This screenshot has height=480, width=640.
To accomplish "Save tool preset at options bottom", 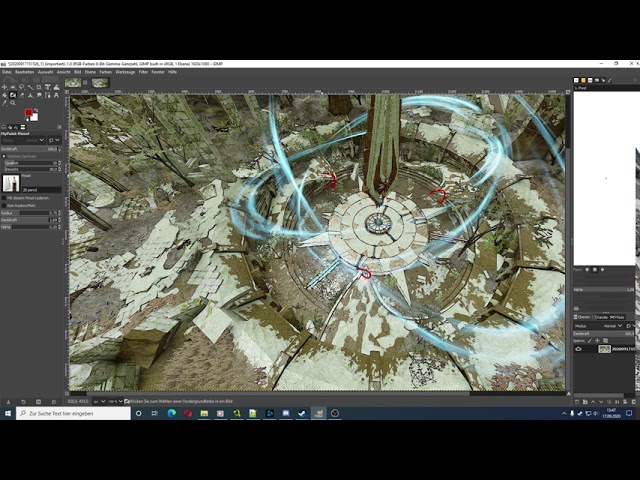I will tap(8, 402).
